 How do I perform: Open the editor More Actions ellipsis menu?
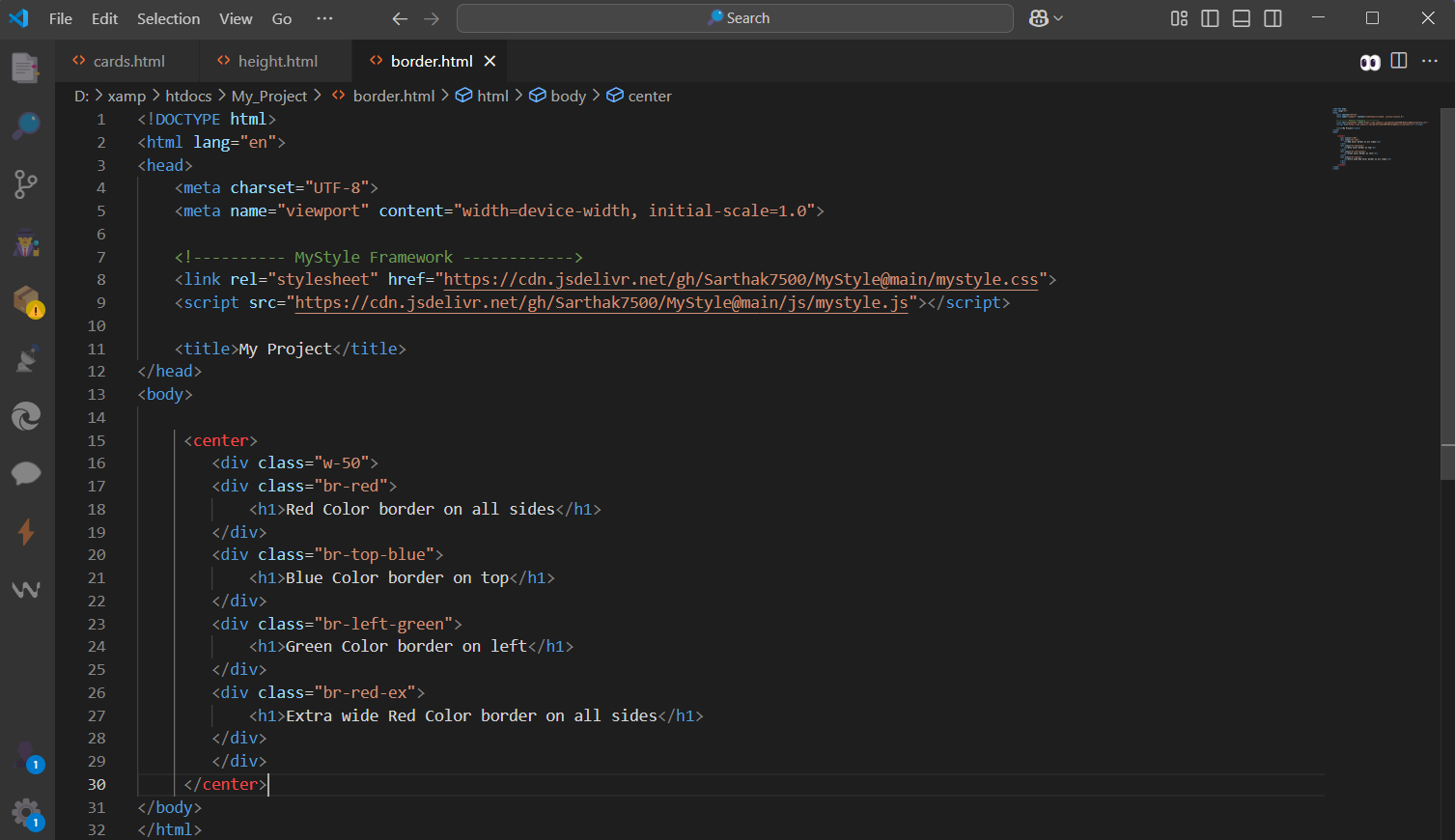1430,61
